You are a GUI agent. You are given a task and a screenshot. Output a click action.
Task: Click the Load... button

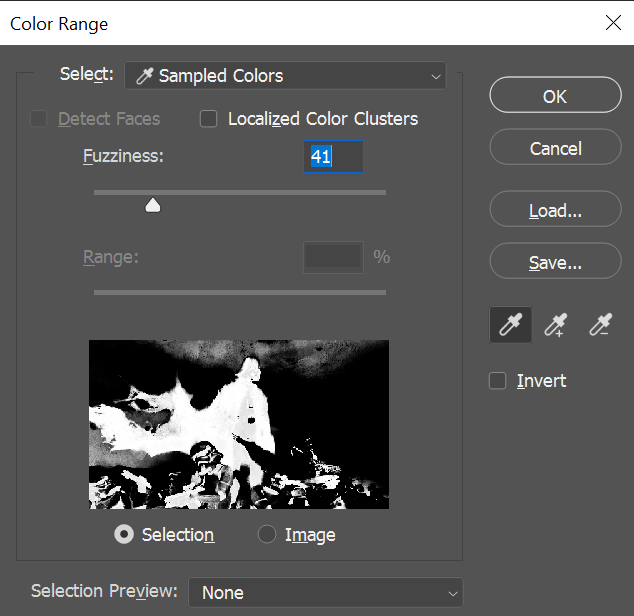click(x=555, y=209)
